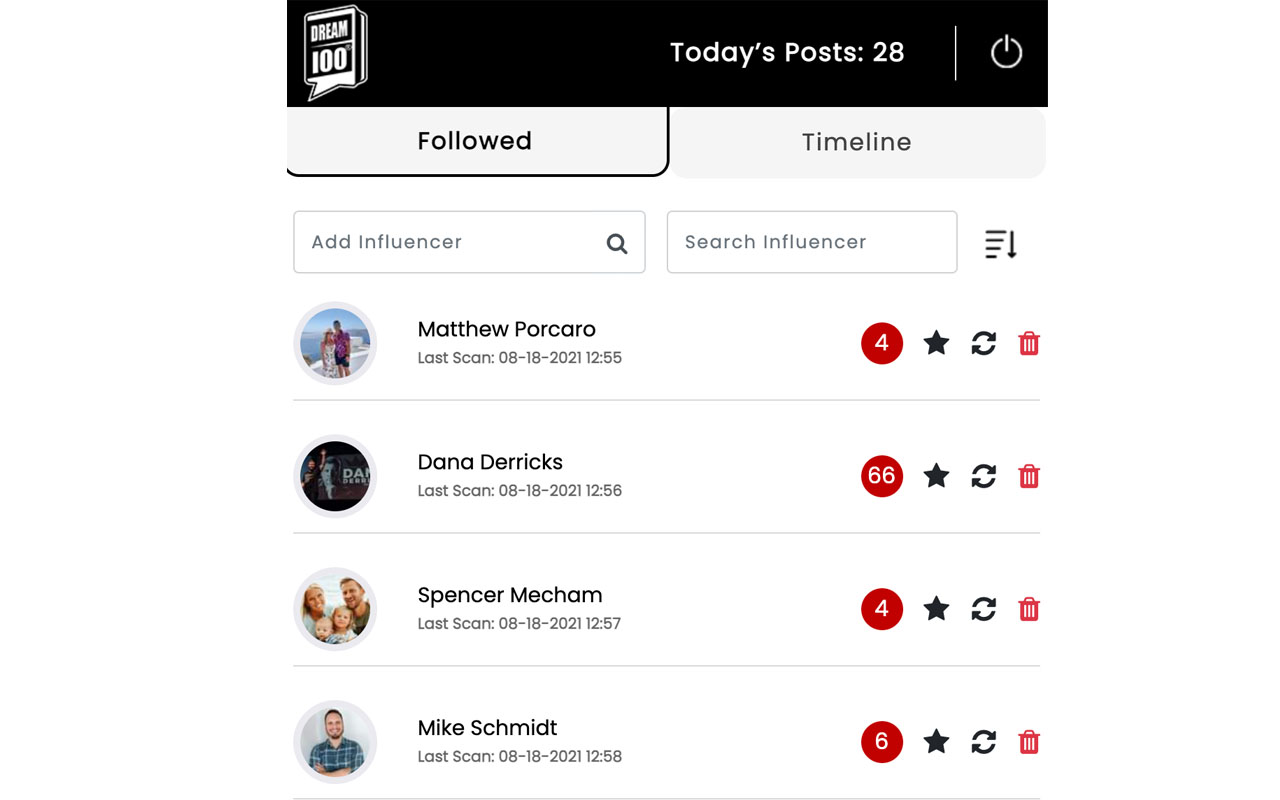Click the Dream 100 logo
This screenshot has width=1280, height=800.
pyautogui.click(x=336, y=53)
